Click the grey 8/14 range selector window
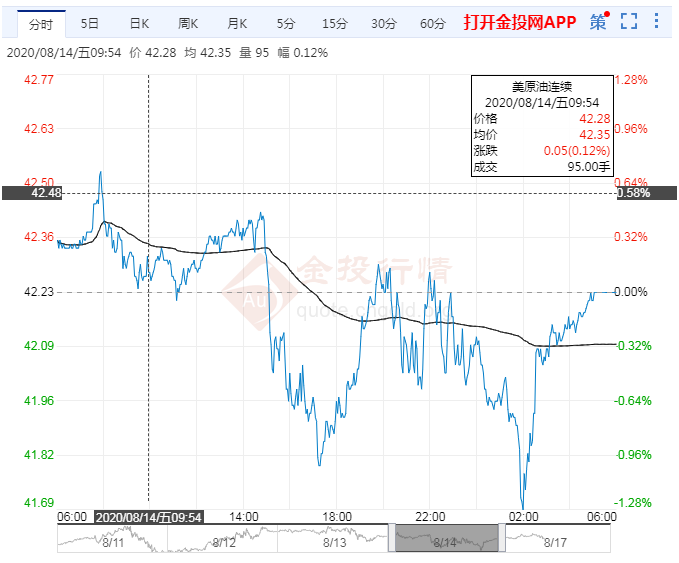Screen dimensions: 679x563 446,538
